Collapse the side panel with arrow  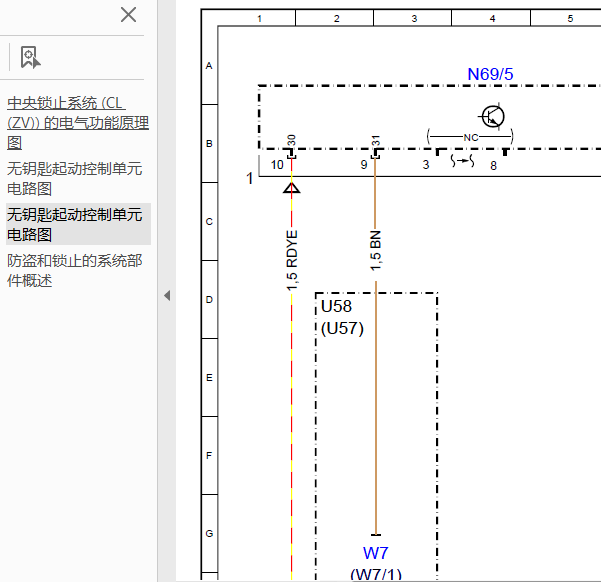point(167,295)
